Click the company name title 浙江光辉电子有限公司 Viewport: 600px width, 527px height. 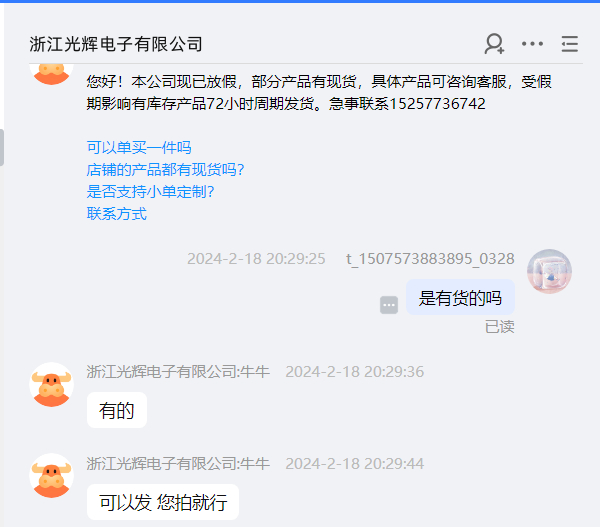tap(116, 44)
